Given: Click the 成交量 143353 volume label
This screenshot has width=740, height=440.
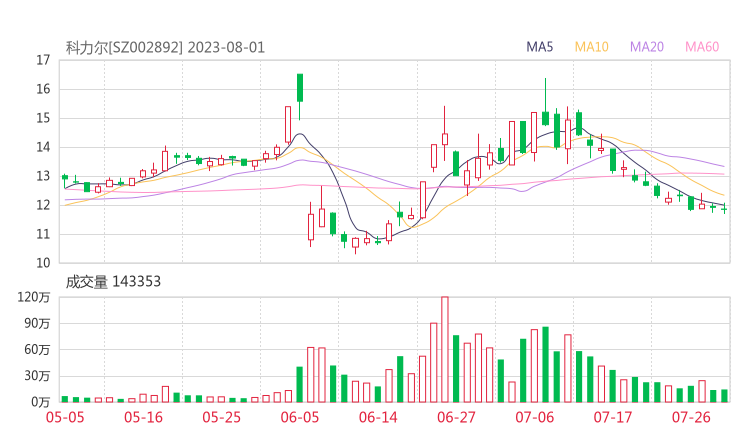Looking at the screenshot, I should tap(113, 282).
